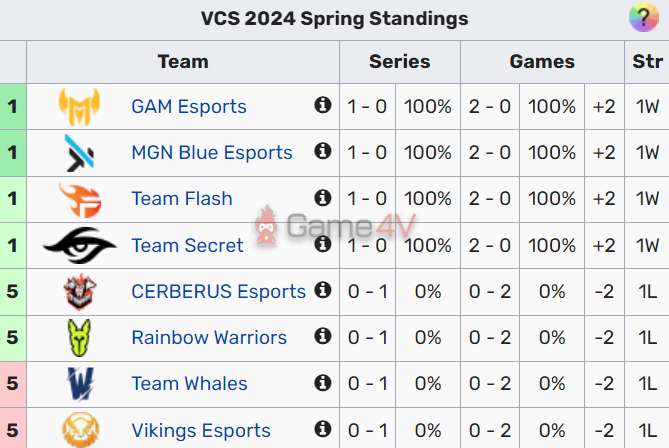Click the Vikings Esports logo

coord(78,430)
